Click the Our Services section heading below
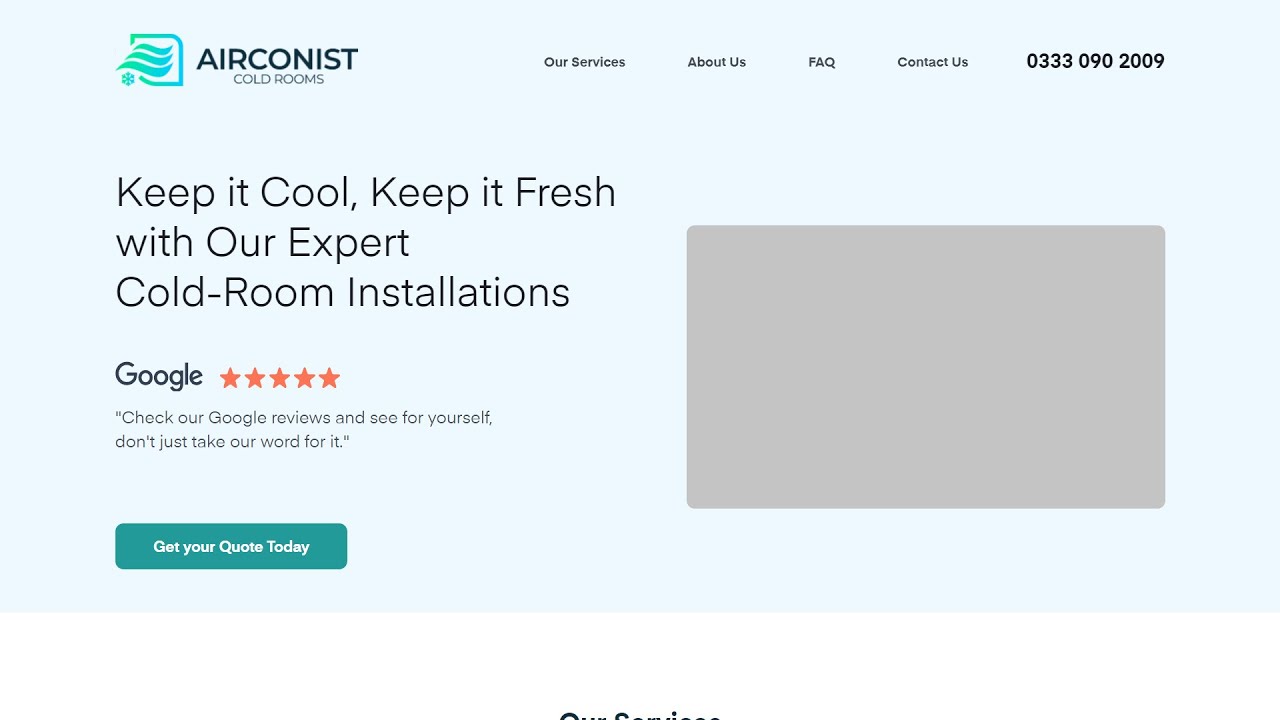Viewport: 1280px width, 720px height. [640, 715]
